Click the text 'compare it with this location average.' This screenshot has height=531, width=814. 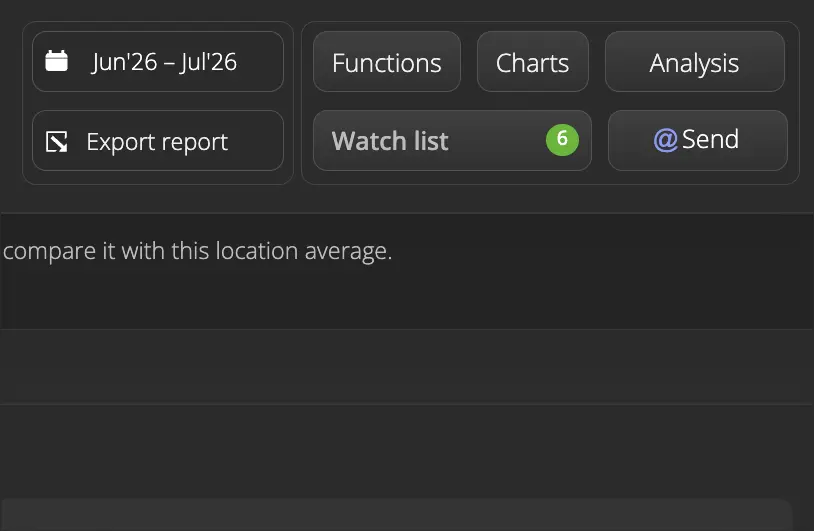point(197,252)
